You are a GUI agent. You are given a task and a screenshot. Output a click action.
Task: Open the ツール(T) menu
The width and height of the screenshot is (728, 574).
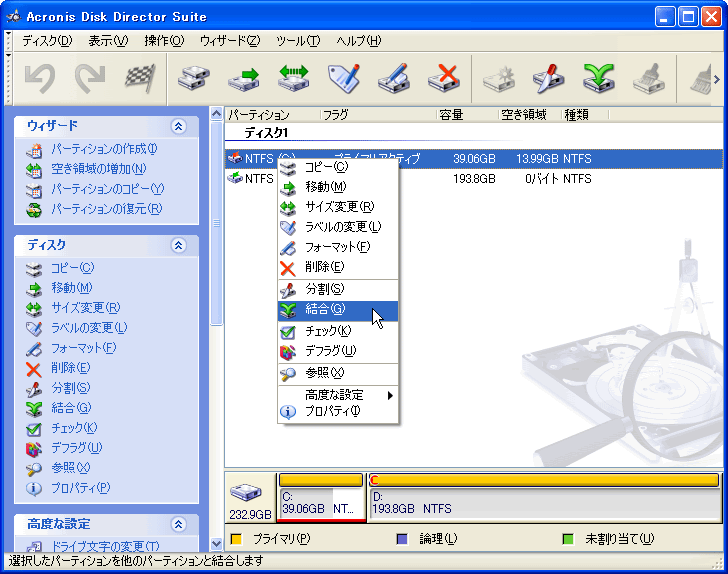pyautogui.click(x=298, y=41)
